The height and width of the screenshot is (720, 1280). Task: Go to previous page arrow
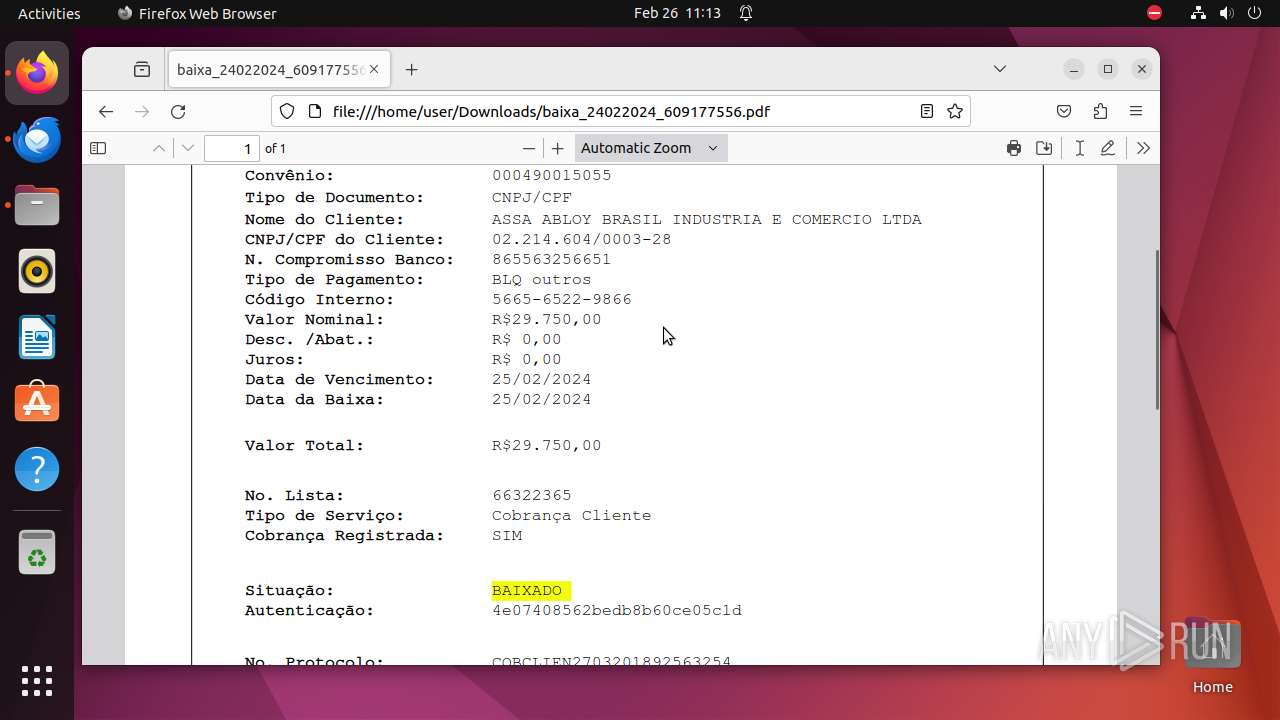159,148
